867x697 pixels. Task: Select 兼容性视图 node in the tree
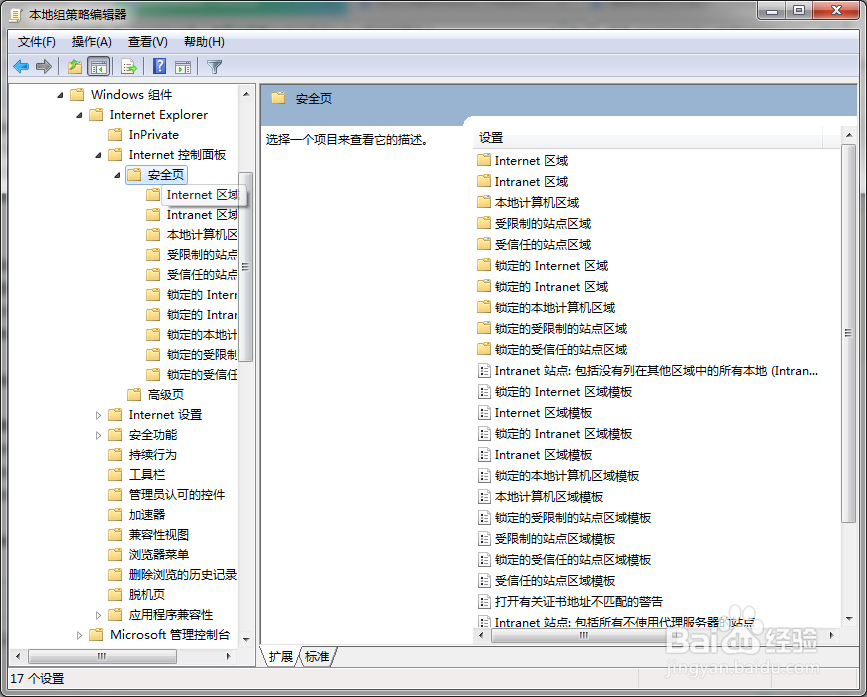click(159, 534)
